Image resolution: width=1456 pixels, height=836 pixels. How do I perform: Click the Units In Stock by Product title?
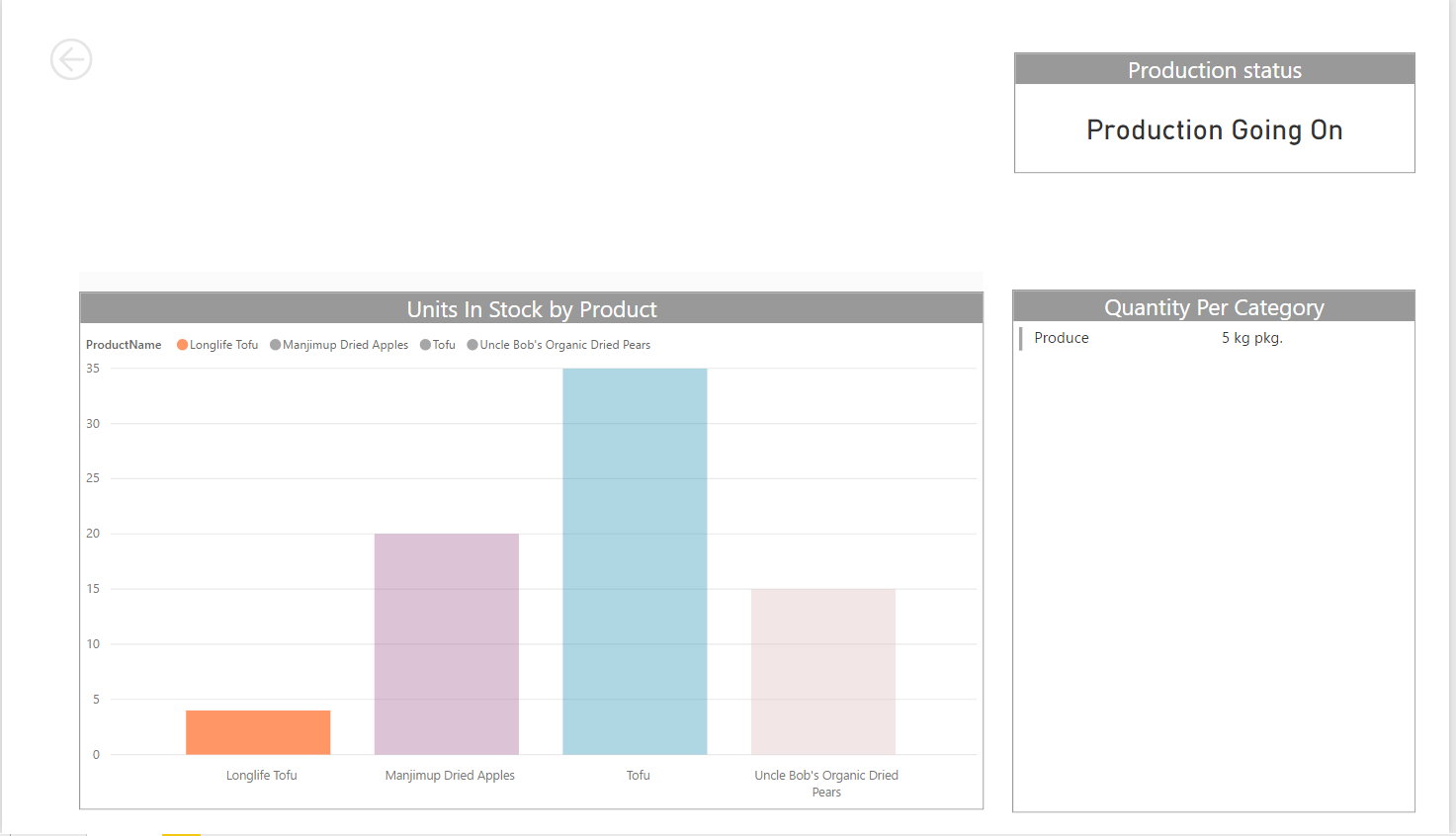coord(532,308)
